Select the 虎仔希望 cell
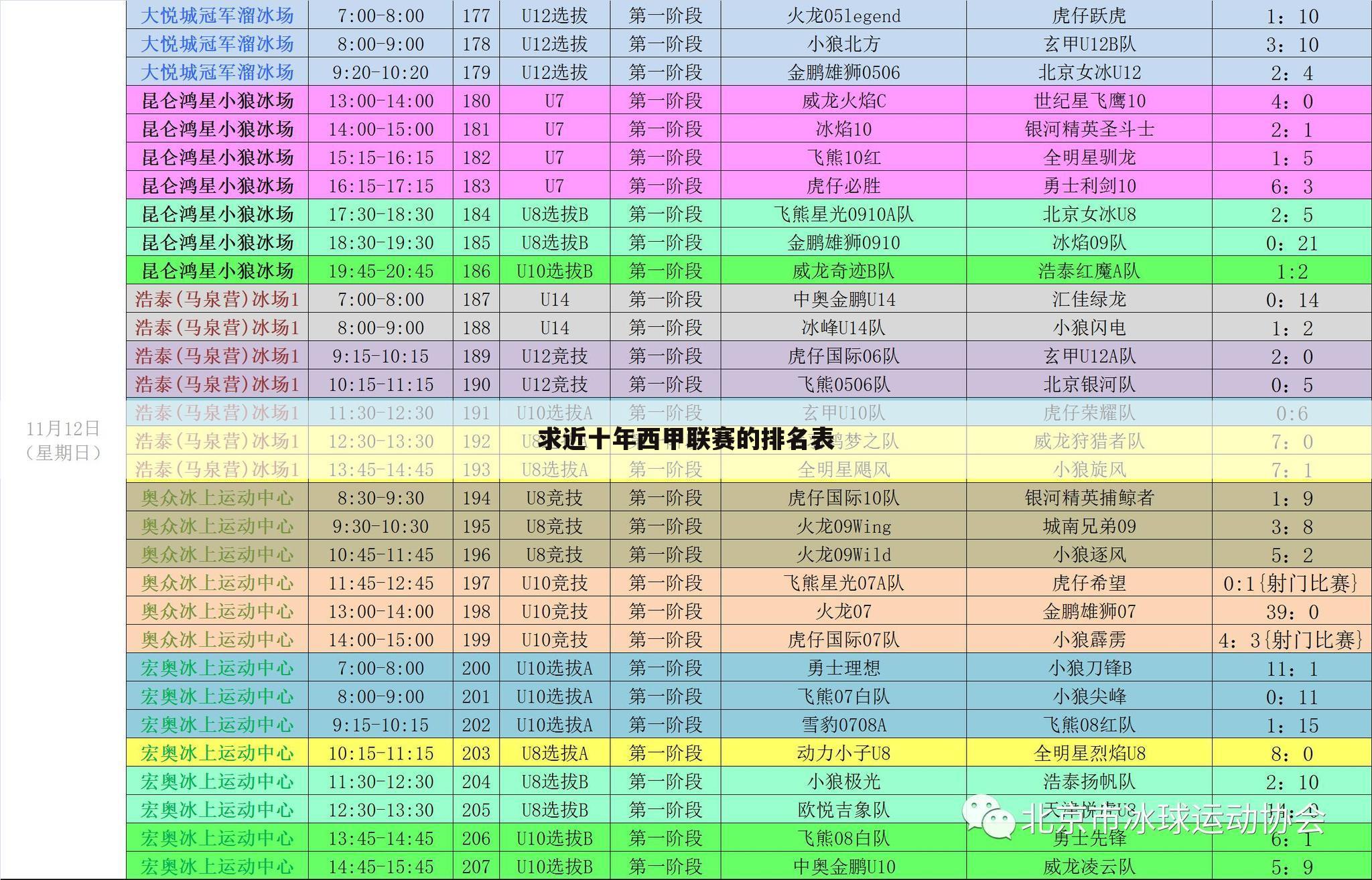This screenshot has width=1372, height=880. 1089,583
